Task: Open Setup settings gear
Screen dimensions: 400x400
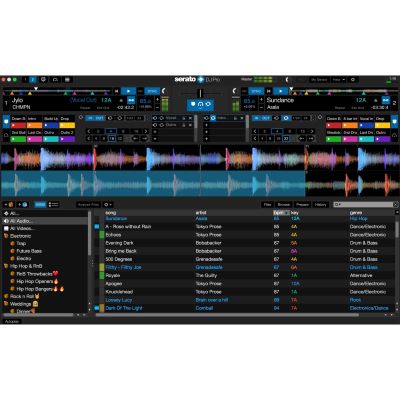Action: point(353,80)
